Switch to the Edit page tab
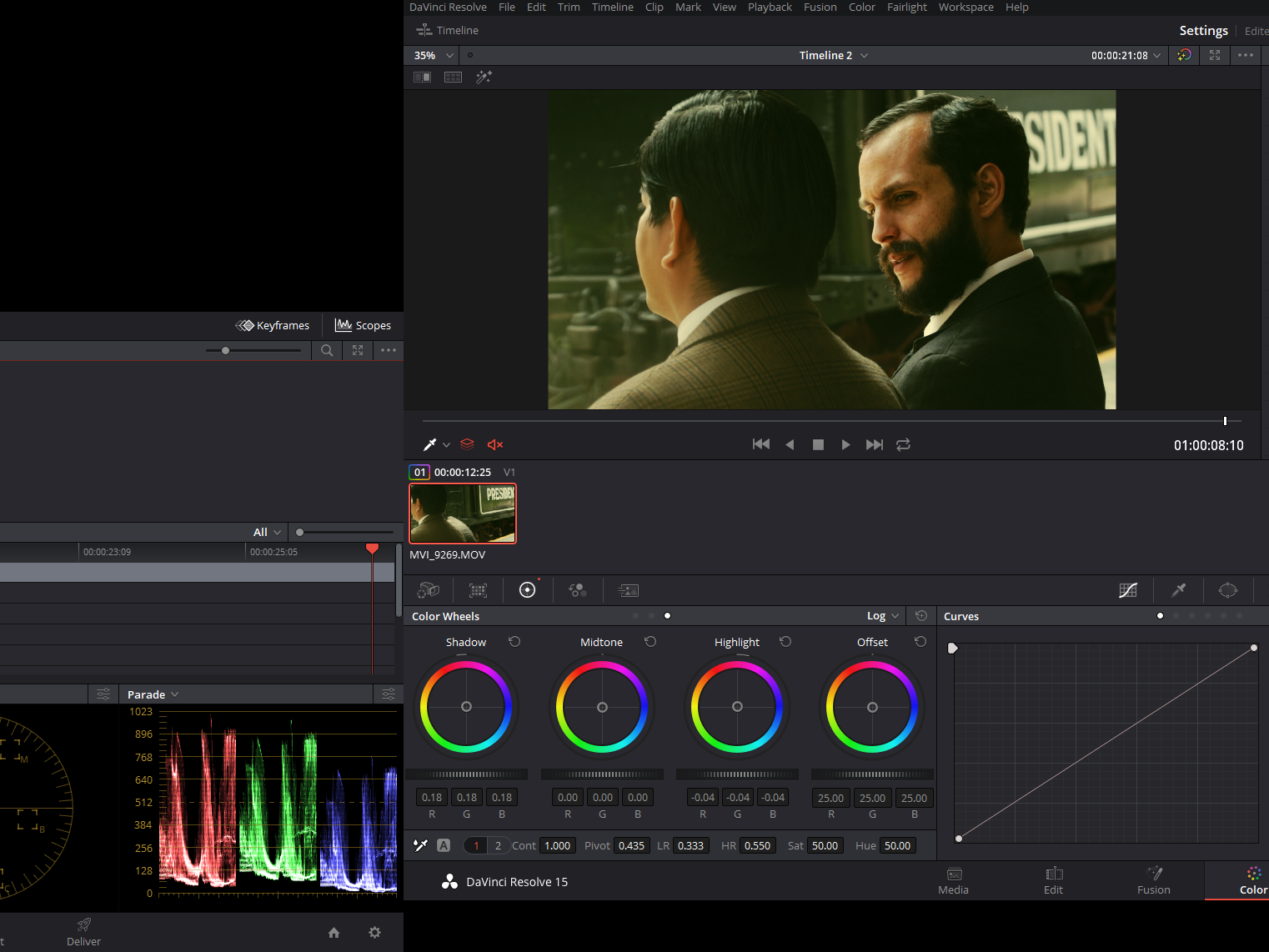1269x952 pixels. tap(1054, 880)
